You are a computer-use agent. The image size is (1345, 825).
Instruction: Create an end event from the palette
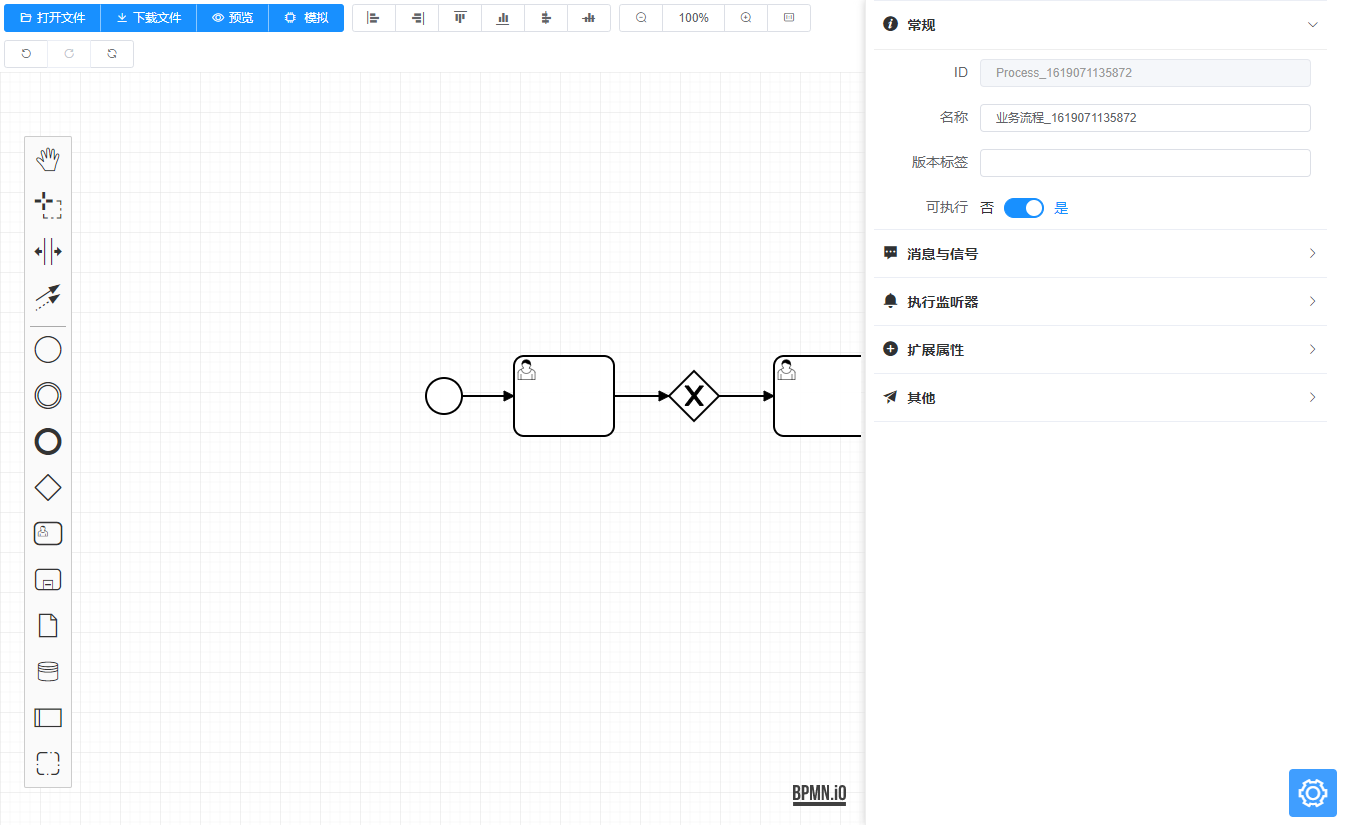point(48,442)
